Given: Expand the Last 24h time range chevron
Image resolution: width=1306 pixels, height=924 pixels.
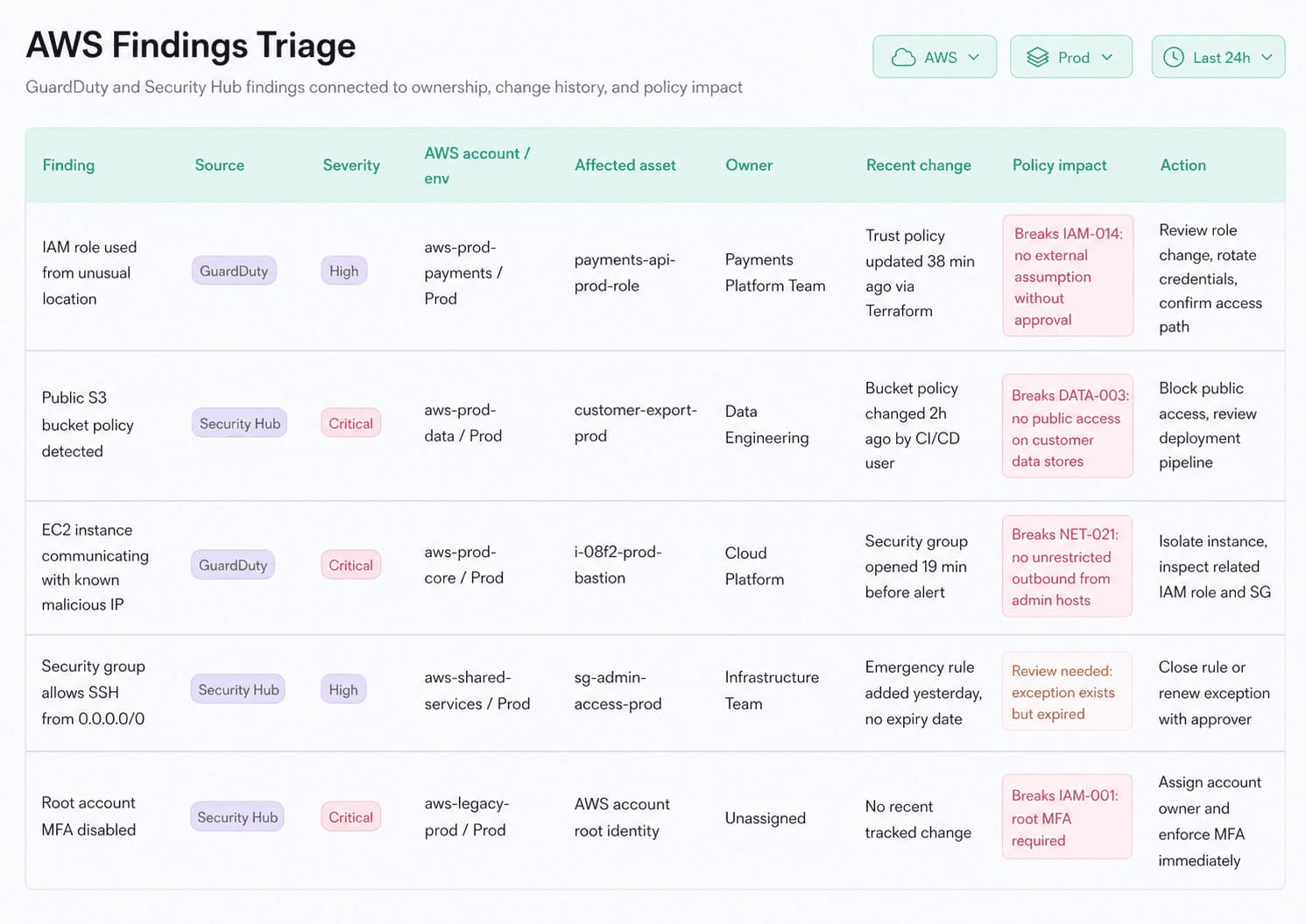Looking at the screenshot, I should coord(1267,58).
